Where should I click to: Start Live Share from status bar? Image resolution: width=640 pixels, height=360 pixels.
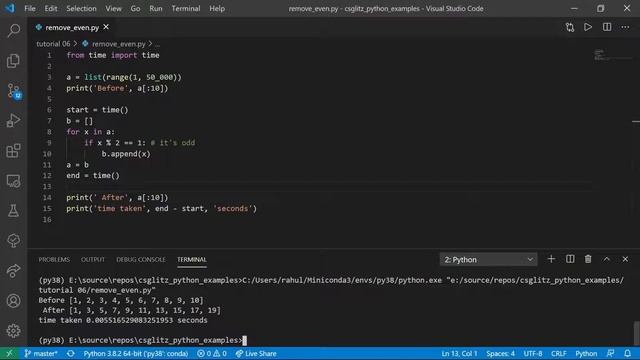(256, 353)
